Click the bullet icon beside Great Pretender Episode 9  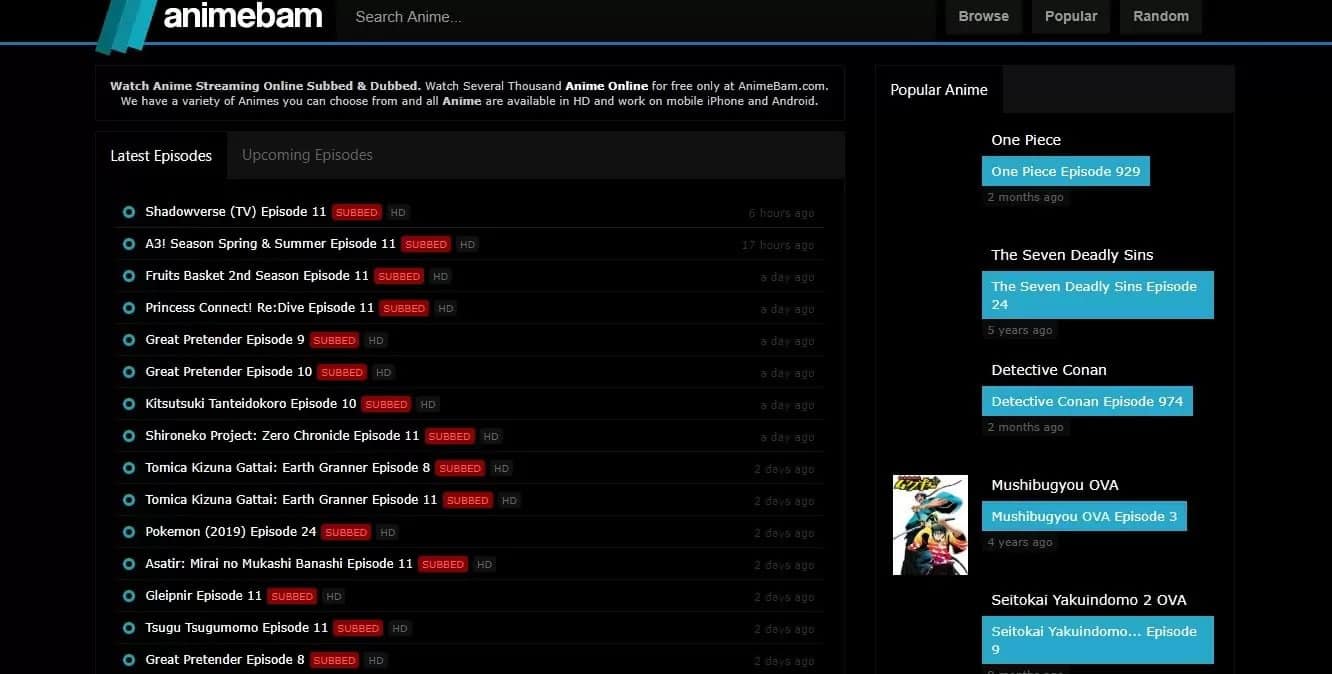pos(129,340)
